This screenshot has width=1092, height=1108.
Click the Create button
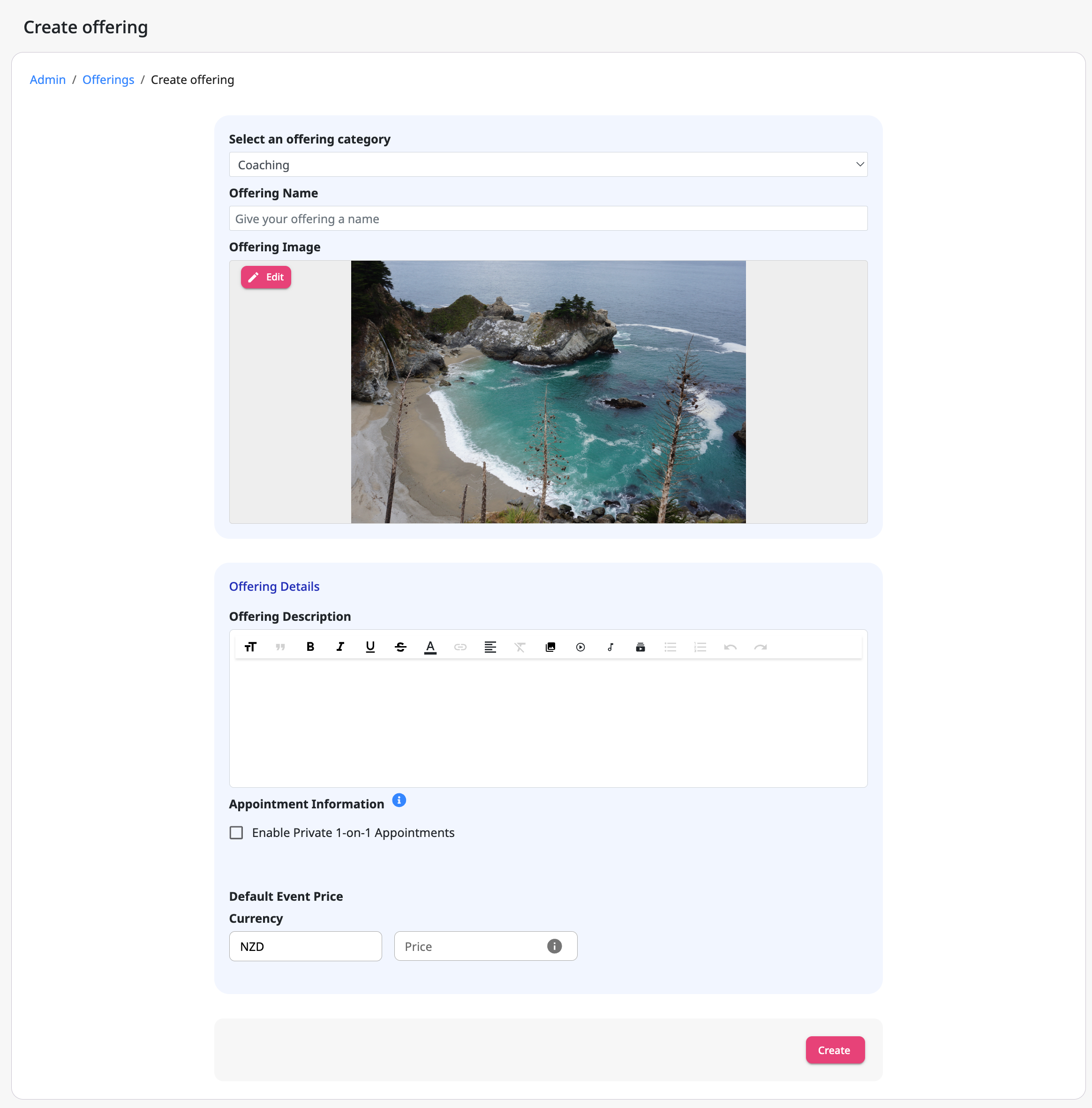835,1050
